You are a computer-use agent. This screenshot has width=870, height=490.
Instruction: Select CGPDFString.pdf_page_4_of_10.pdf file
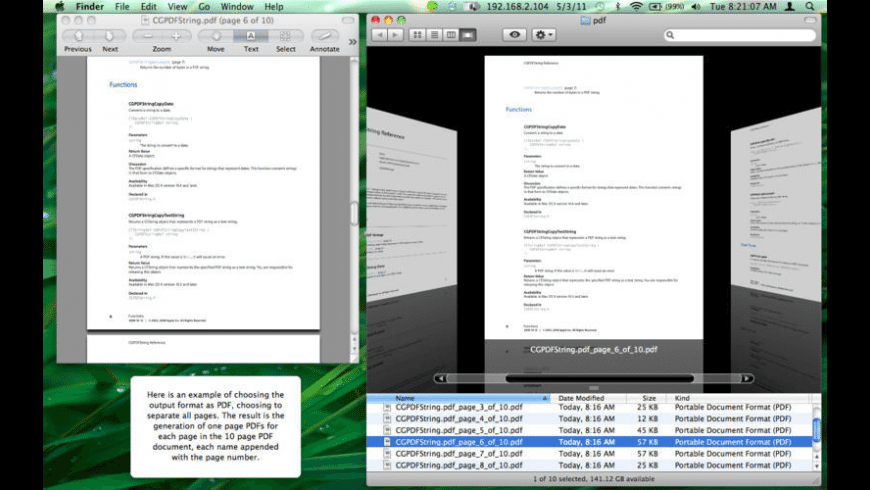pyautogui.click(x=589, y=419)
